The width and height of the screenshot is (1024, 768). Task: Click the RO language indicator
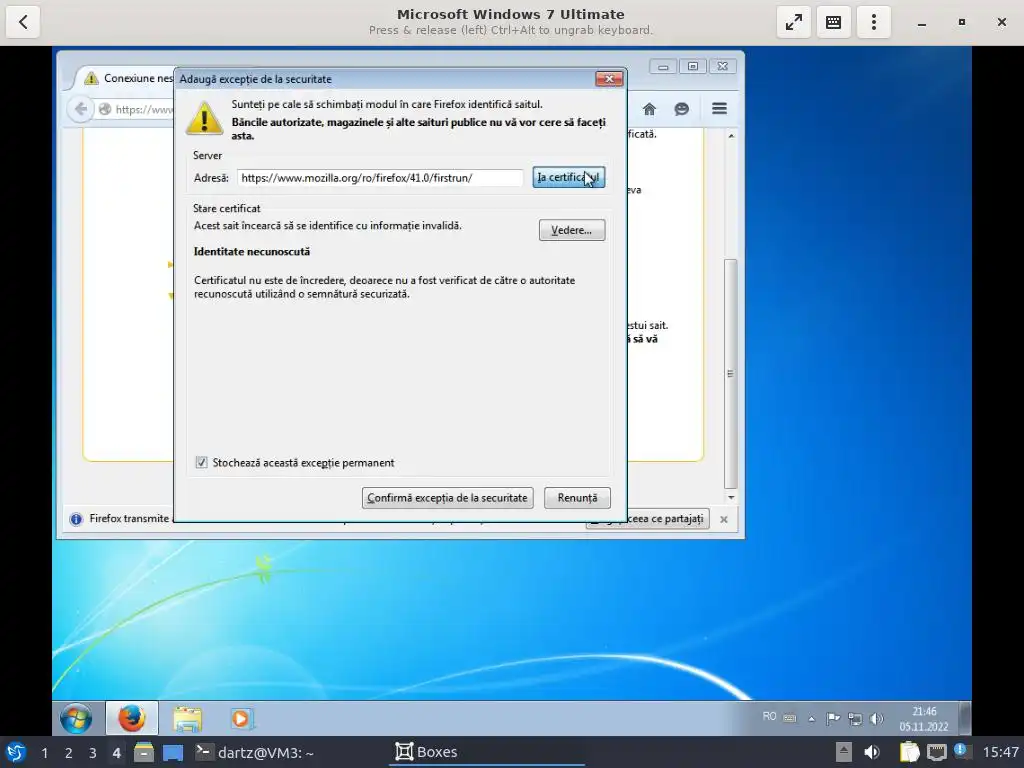[769, 716]
